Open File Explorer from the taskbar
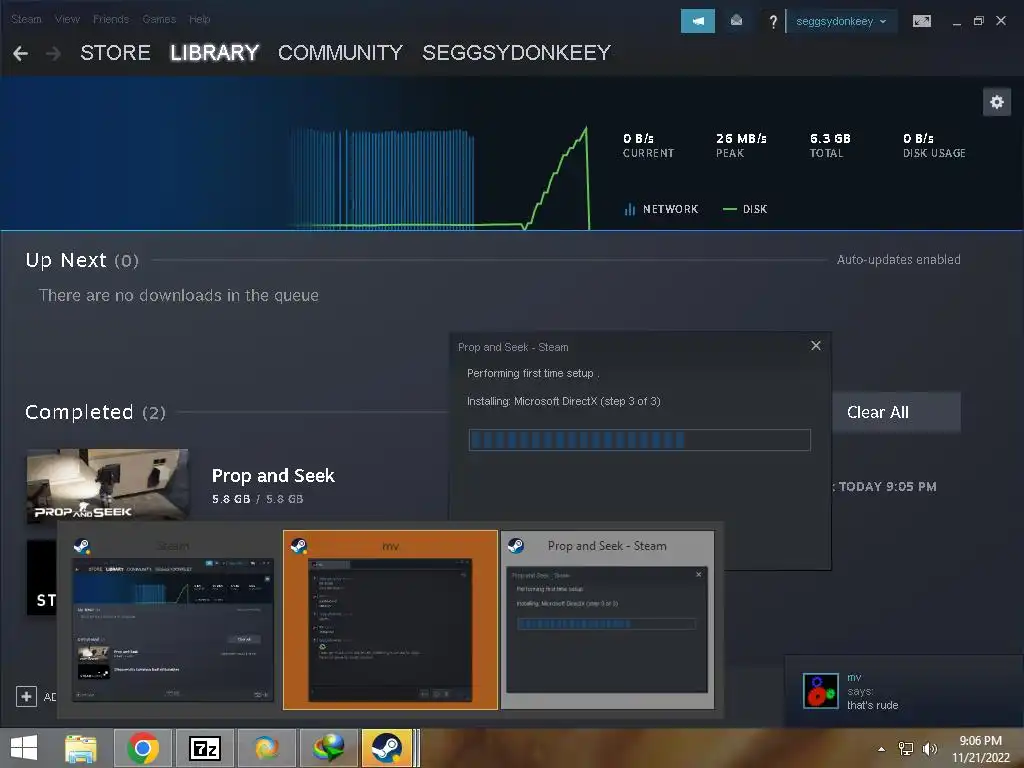The height and width of the screenshot is (768, 1024). point(81,748)
